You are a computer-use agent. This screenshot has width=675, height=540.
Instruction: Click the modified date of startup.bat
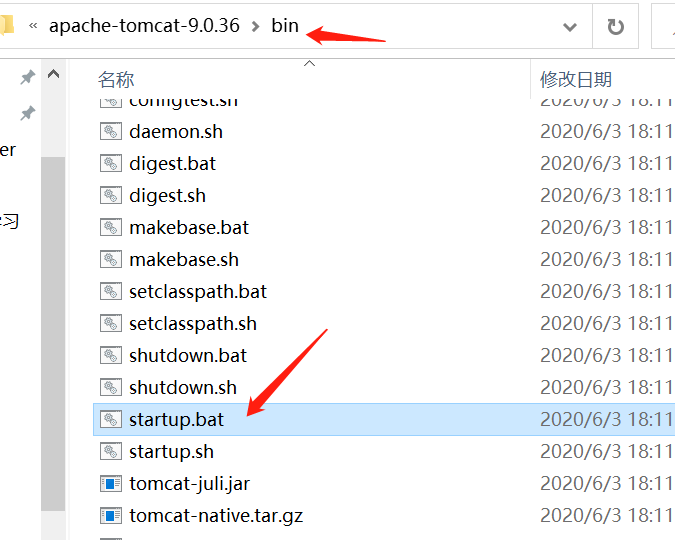click(x=607, y=419)
